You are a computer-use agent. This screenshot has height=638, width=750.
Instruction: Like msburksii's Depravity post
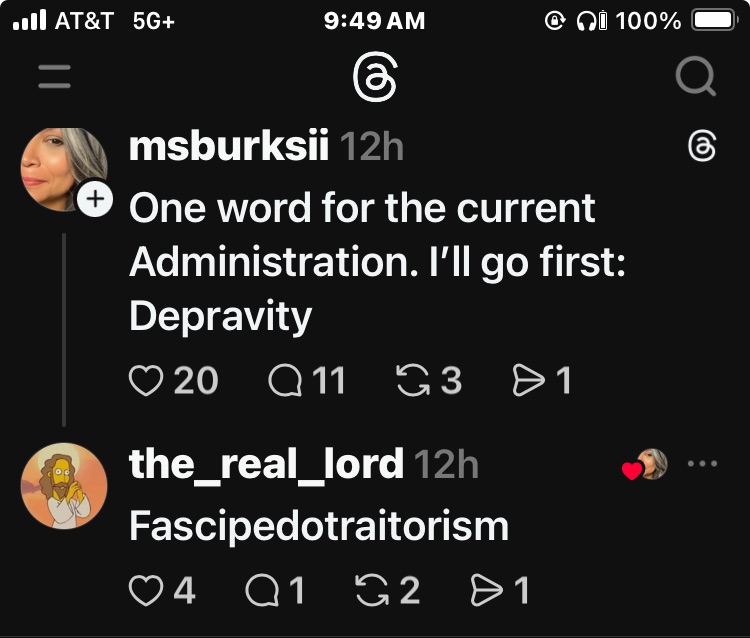146,380
